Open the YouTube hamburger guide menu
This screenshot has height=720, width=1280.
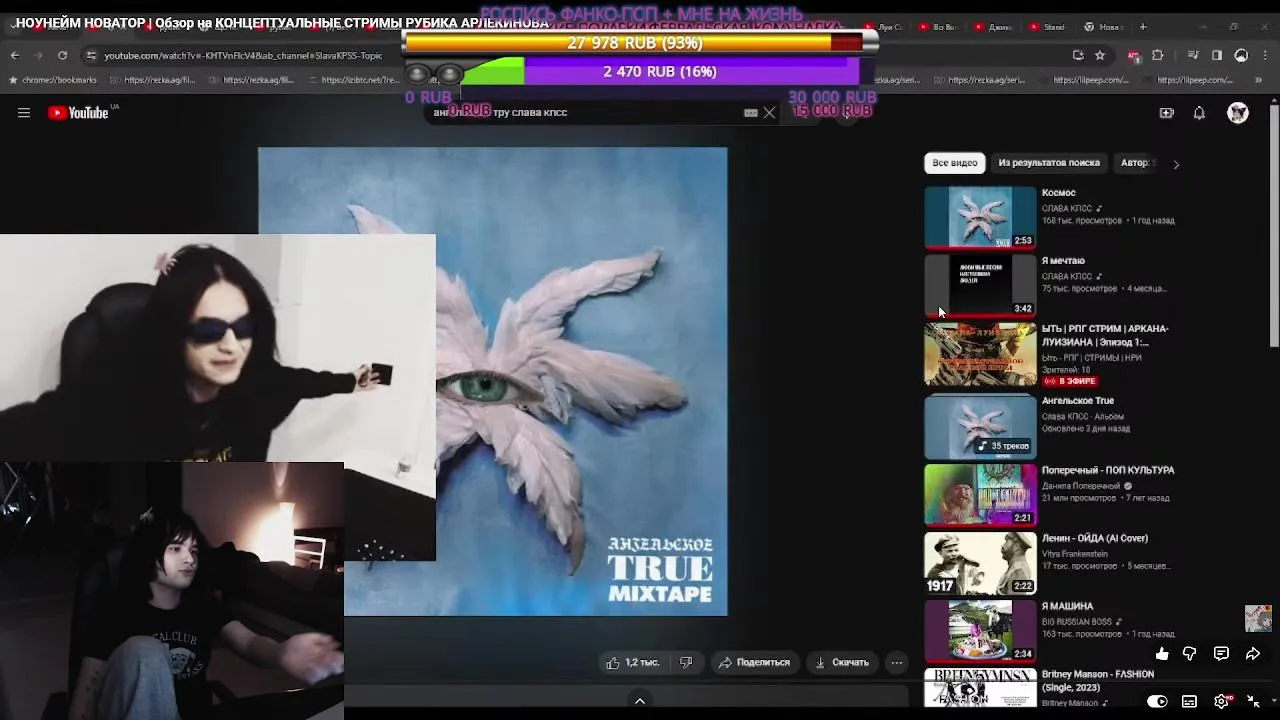(x=24, y=113)
